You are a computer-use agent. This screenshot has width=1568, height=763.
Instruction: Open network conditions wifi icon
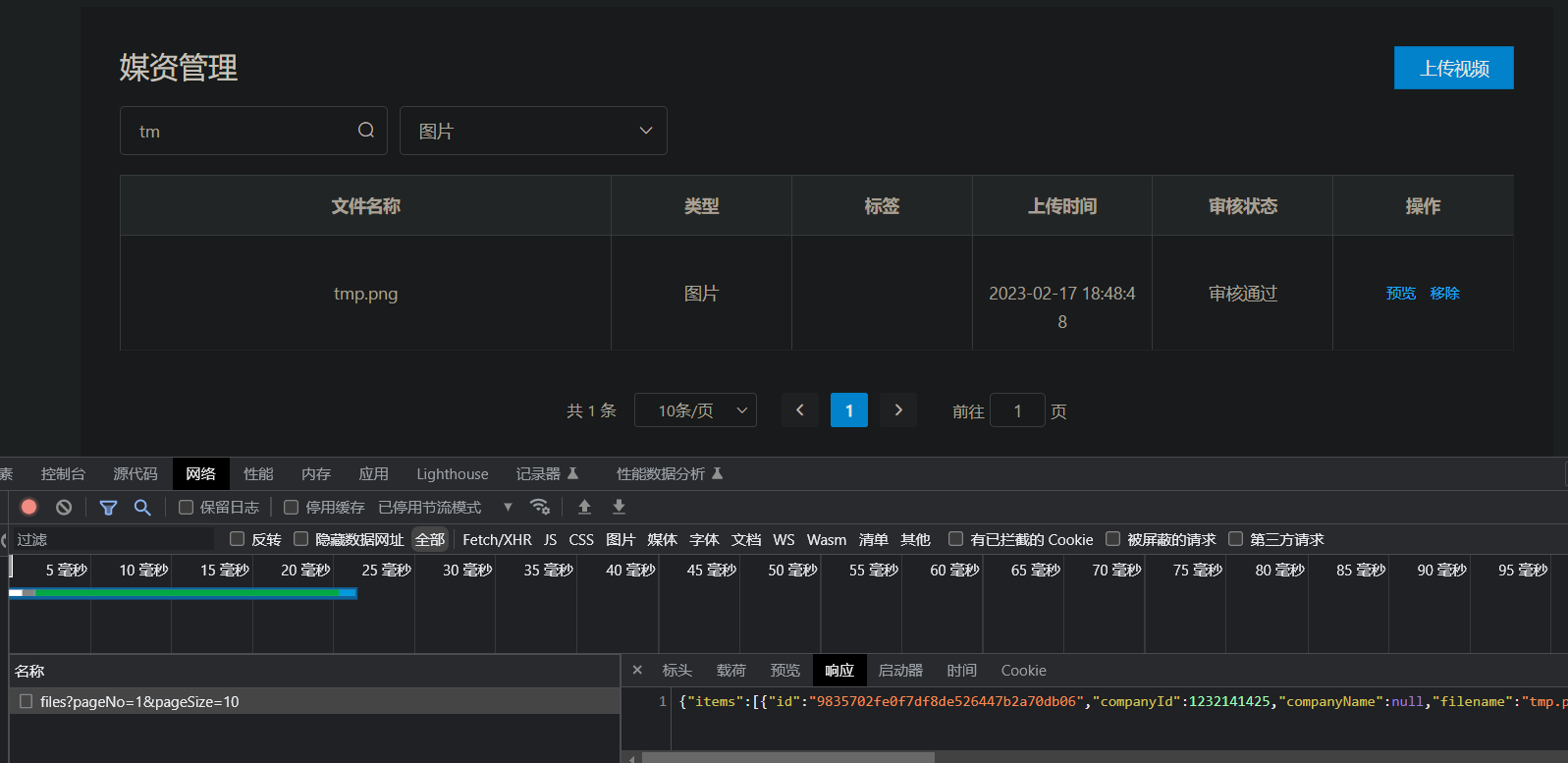pyautogui.click(x=539, y=507)
